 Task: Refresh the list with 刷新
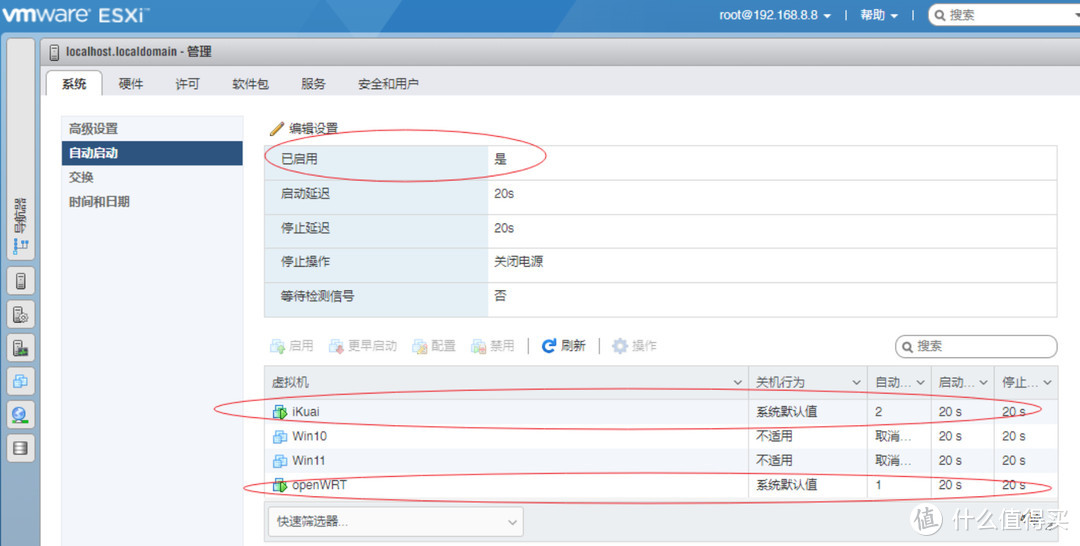[563, 346]
